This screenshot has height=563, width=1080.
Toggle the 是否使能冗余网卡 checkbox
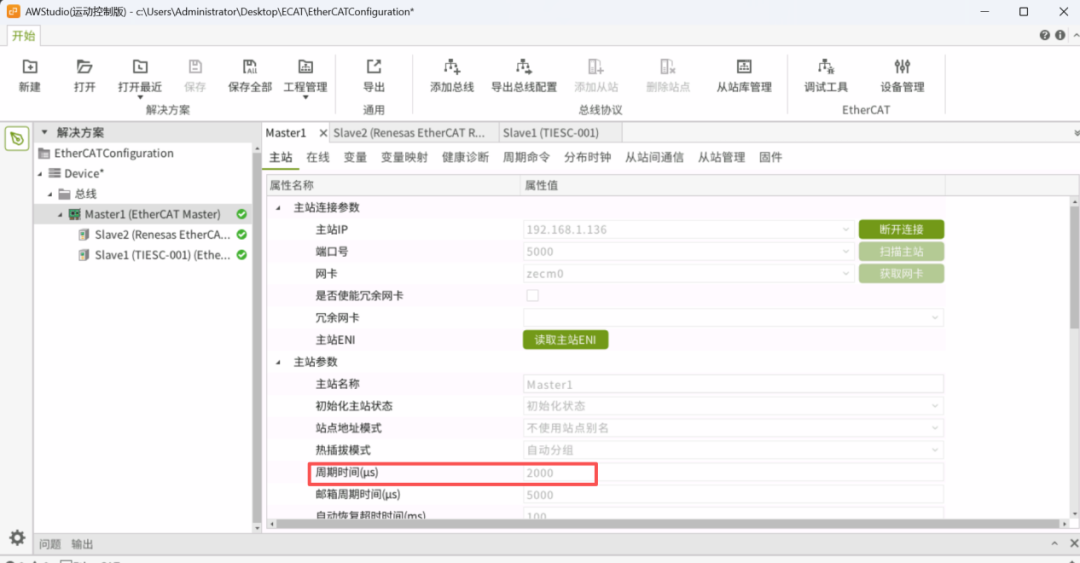pos(532,296)
